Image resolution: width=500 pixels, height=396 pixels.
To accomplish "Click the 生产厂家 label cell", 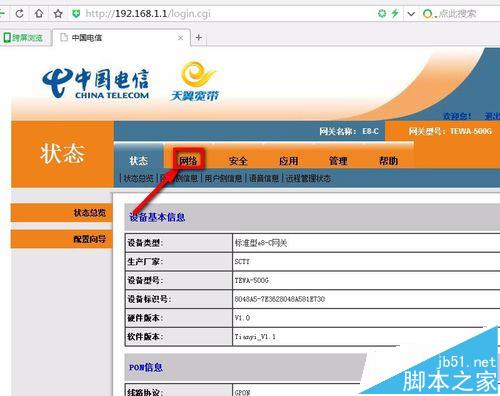I will click(178, 262).
